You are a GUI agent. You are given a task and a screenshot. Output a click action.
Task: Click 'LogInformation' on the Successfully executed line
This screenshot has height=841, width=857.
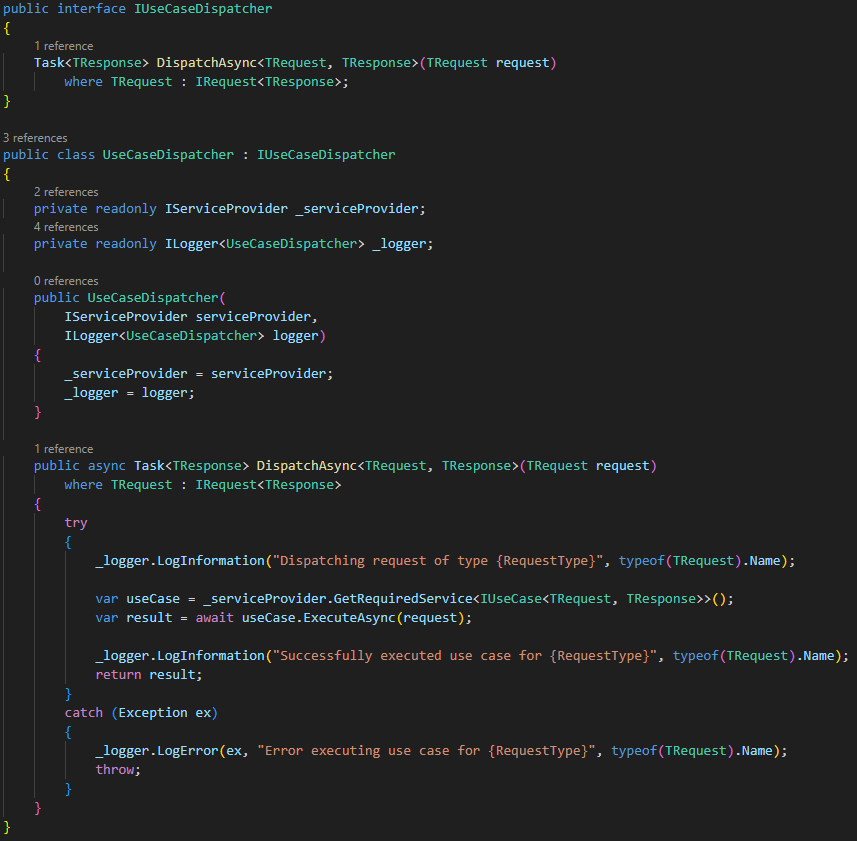[210, 656]
